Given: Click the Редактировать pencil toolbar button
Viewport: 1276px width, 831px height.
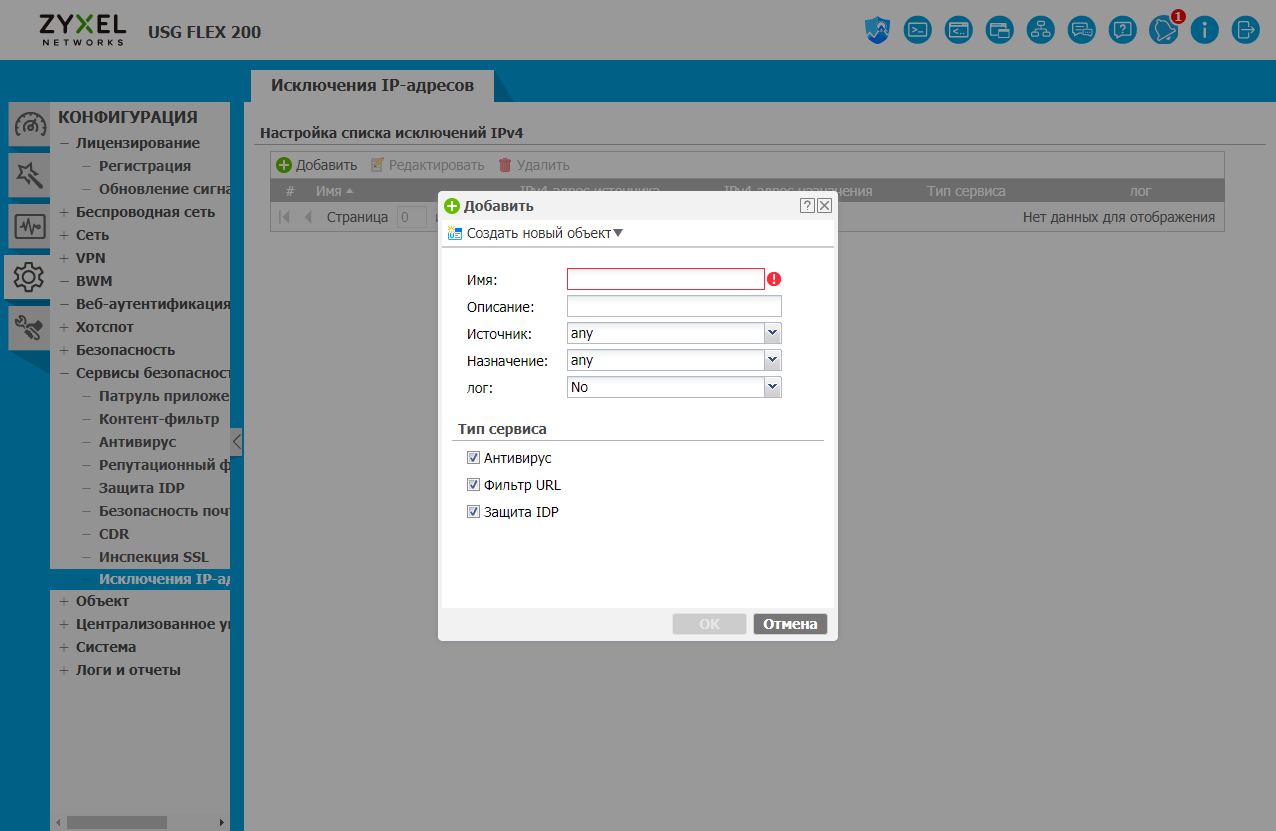Looking at the screenshot, I should point(427,165).
